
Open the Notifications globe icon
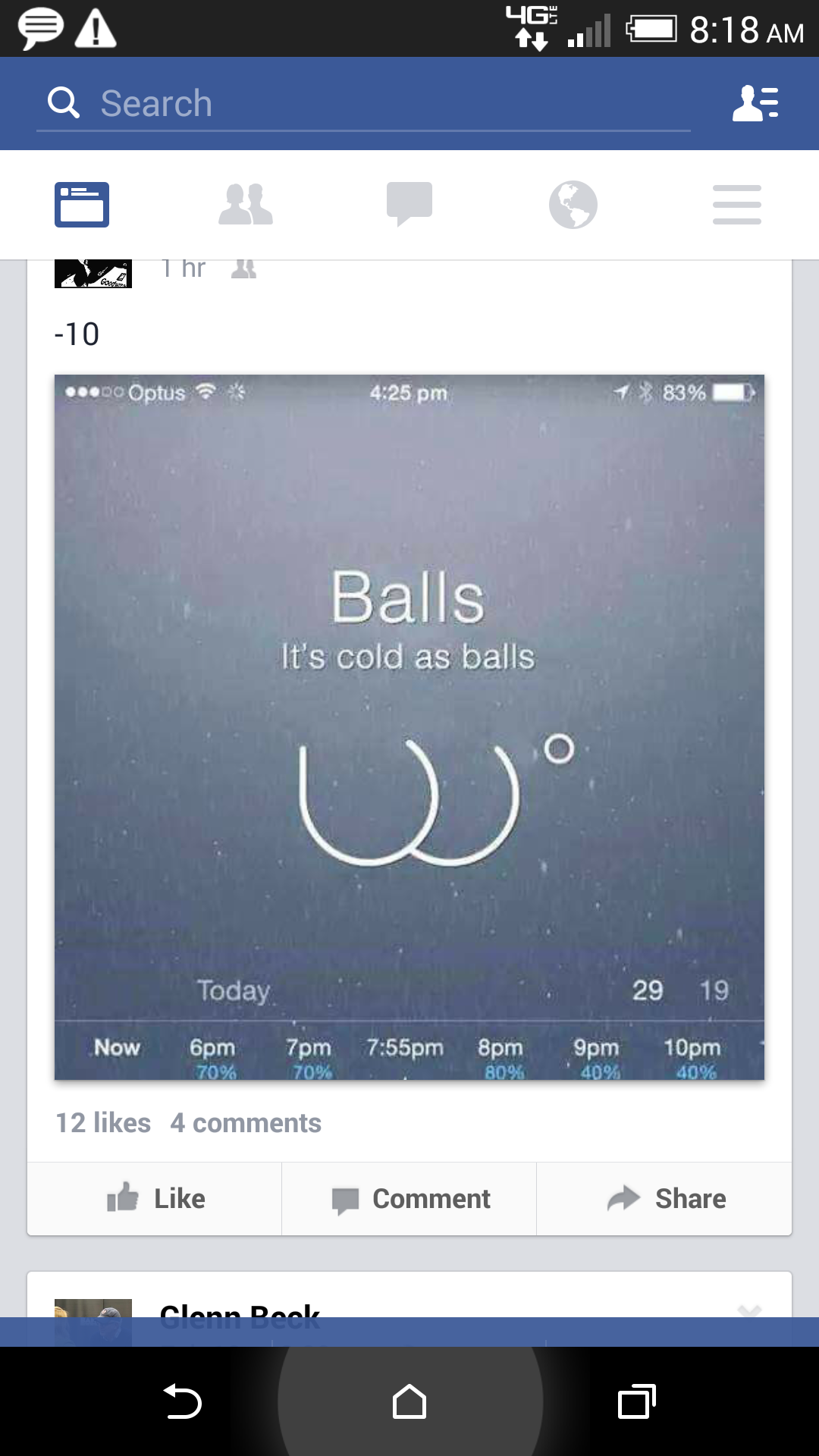[573, 205]
